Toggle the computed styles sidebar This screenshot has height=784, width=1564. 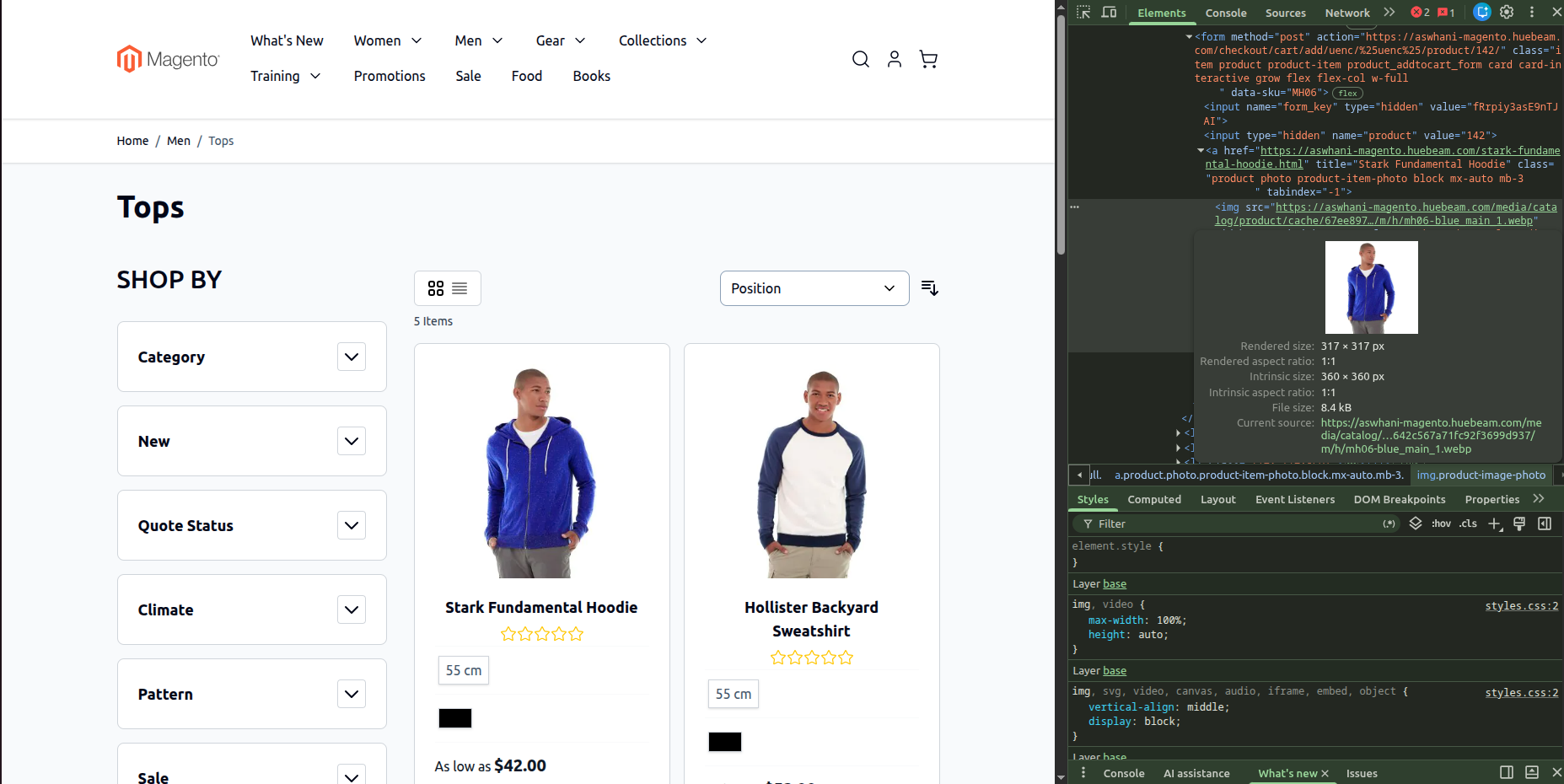click(1545, 524)
